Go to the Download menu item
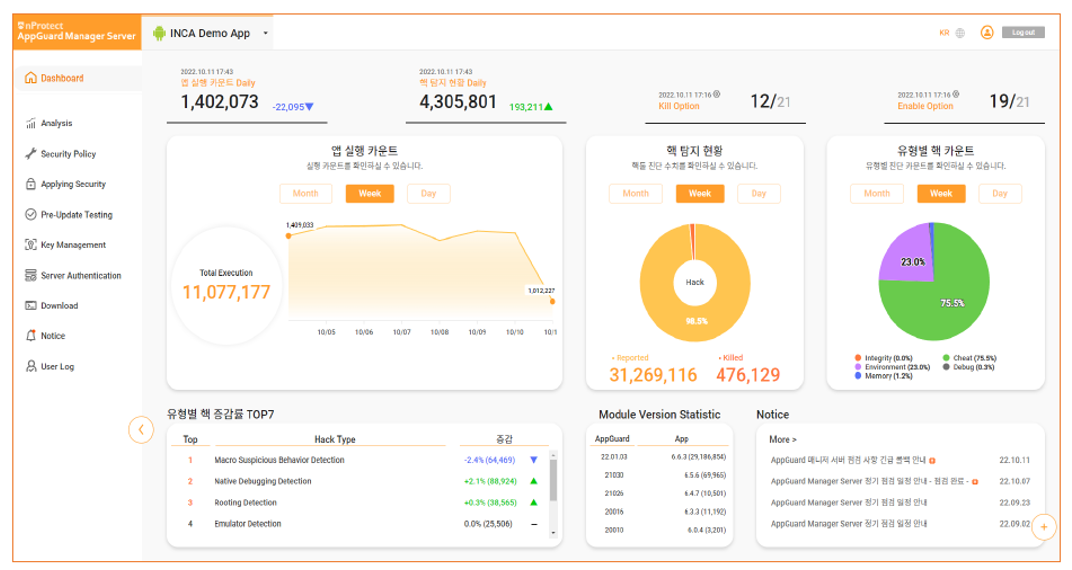This screenshot has width=1072, height=570. coord(59,306)
